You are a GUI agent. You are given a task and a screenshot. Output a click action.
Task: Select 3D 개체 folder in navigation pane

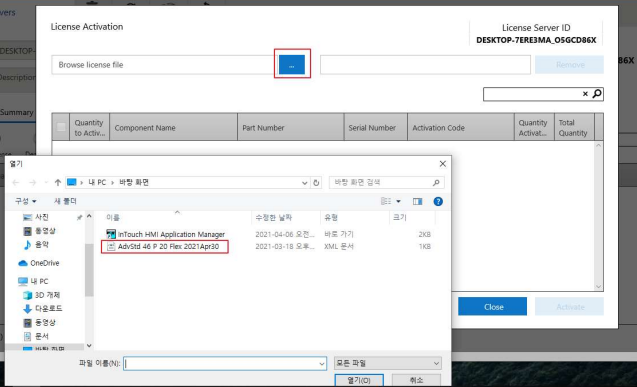(41, 295)
